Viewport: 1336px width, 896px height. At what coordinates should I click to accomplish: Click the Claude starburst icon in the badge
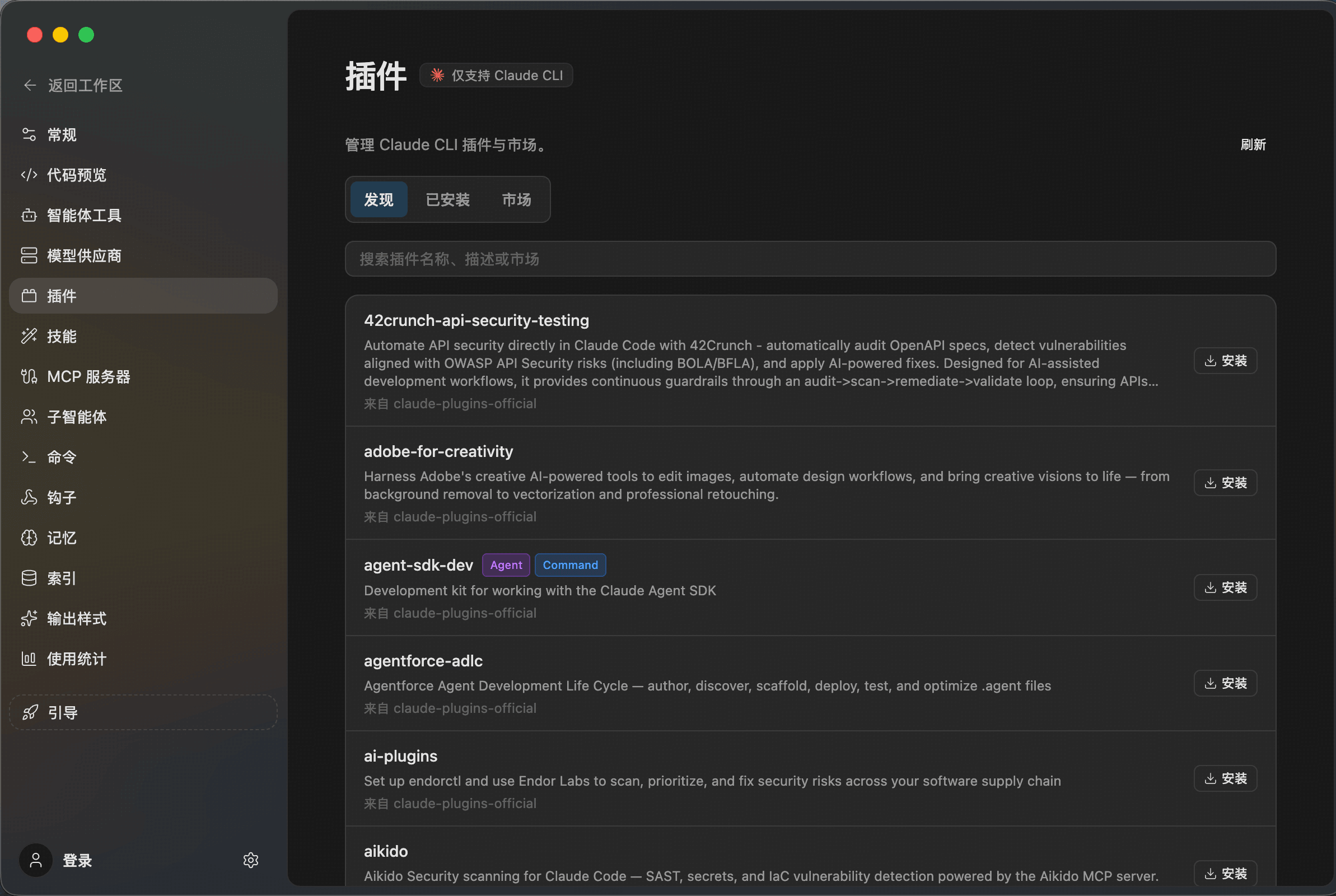[x=437, y=76]
